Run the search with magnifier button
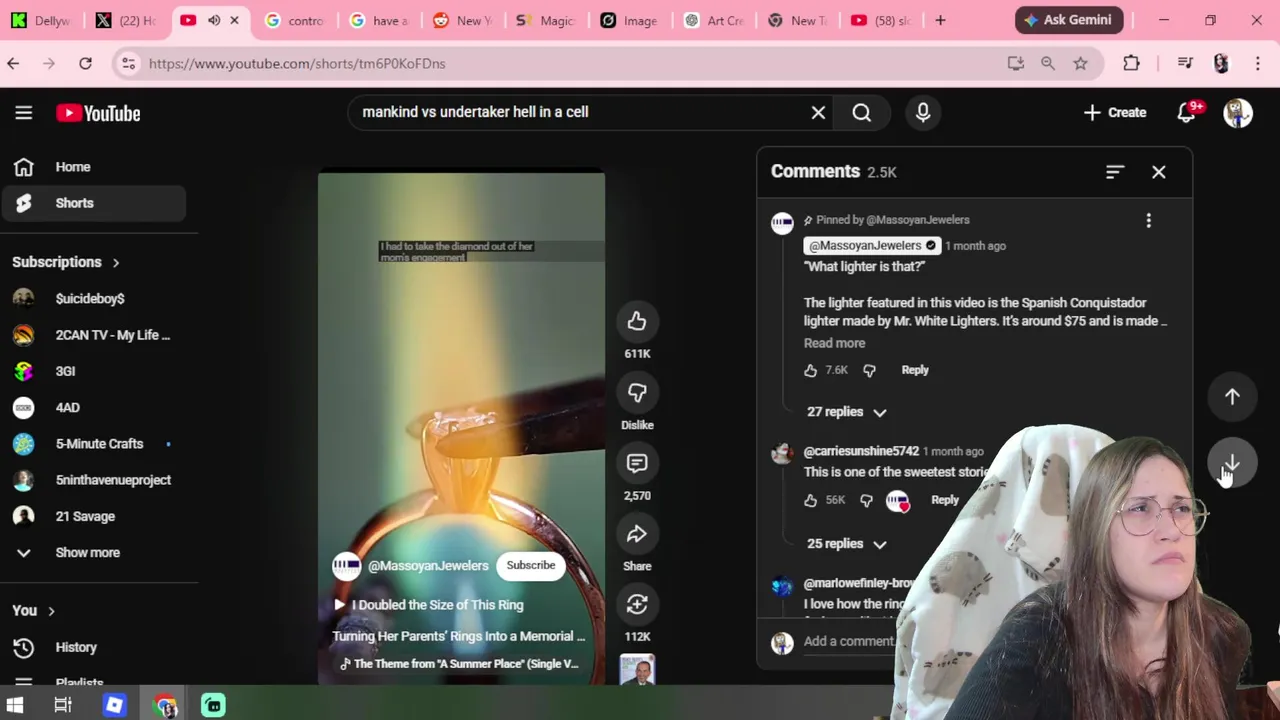Viewport: 1280px width, 720px height. click(862, 112)
